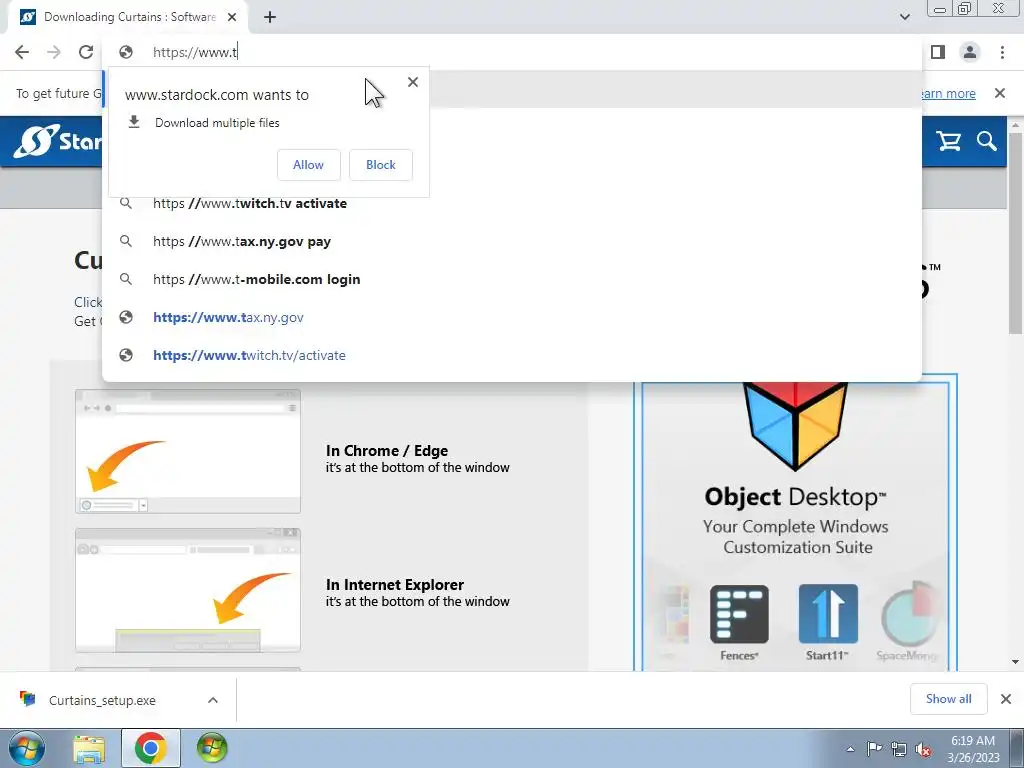The height and width of the screenshot is (768, 1024).
Task: Click the Windows orb taskbar program icon
Action: pos(212,748)
